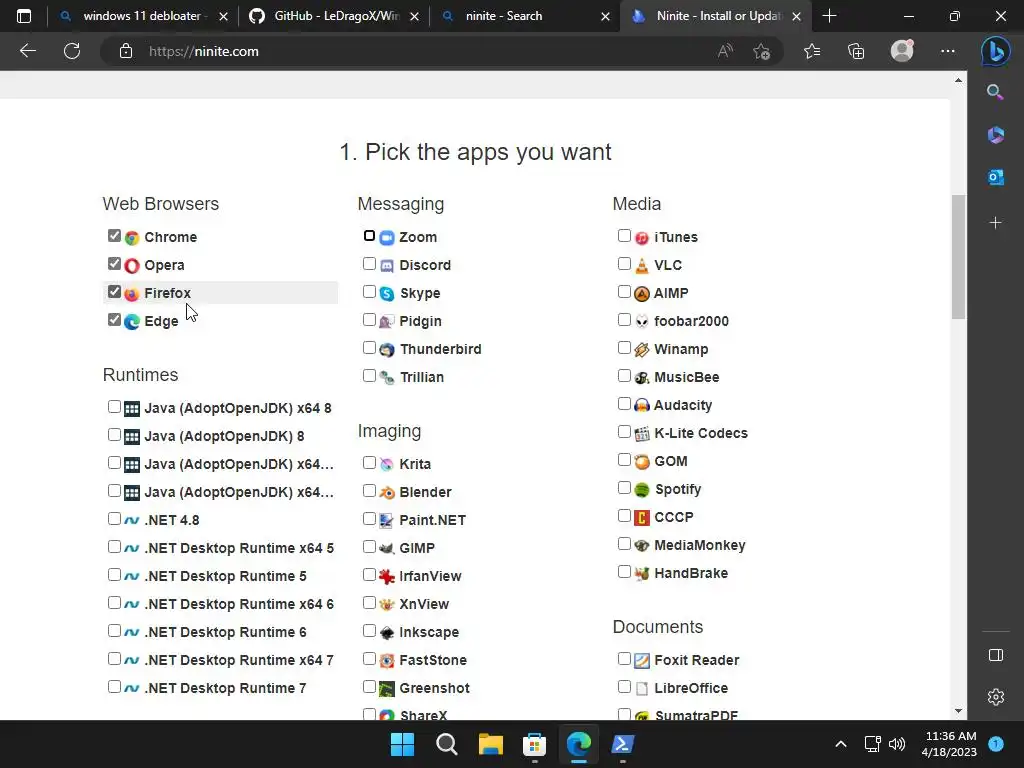This screenshot has width=1024, height=768.
Task: Click the VLC cone icon
Action: pos(642,266)
